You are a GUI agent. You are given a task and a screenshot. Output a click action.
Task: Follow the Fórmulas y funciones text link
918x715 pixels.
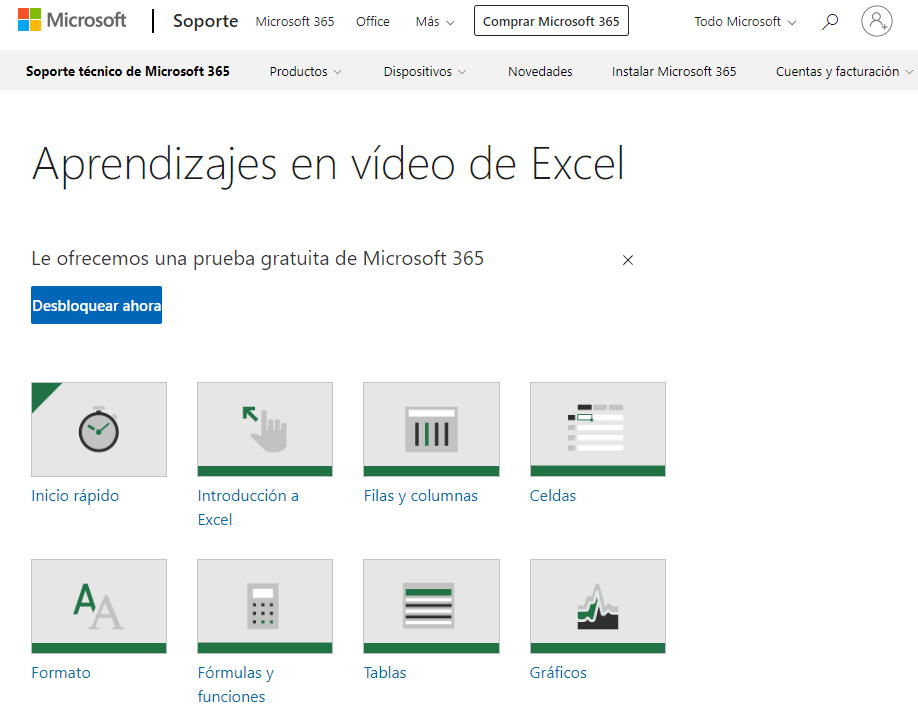(236, 685)
